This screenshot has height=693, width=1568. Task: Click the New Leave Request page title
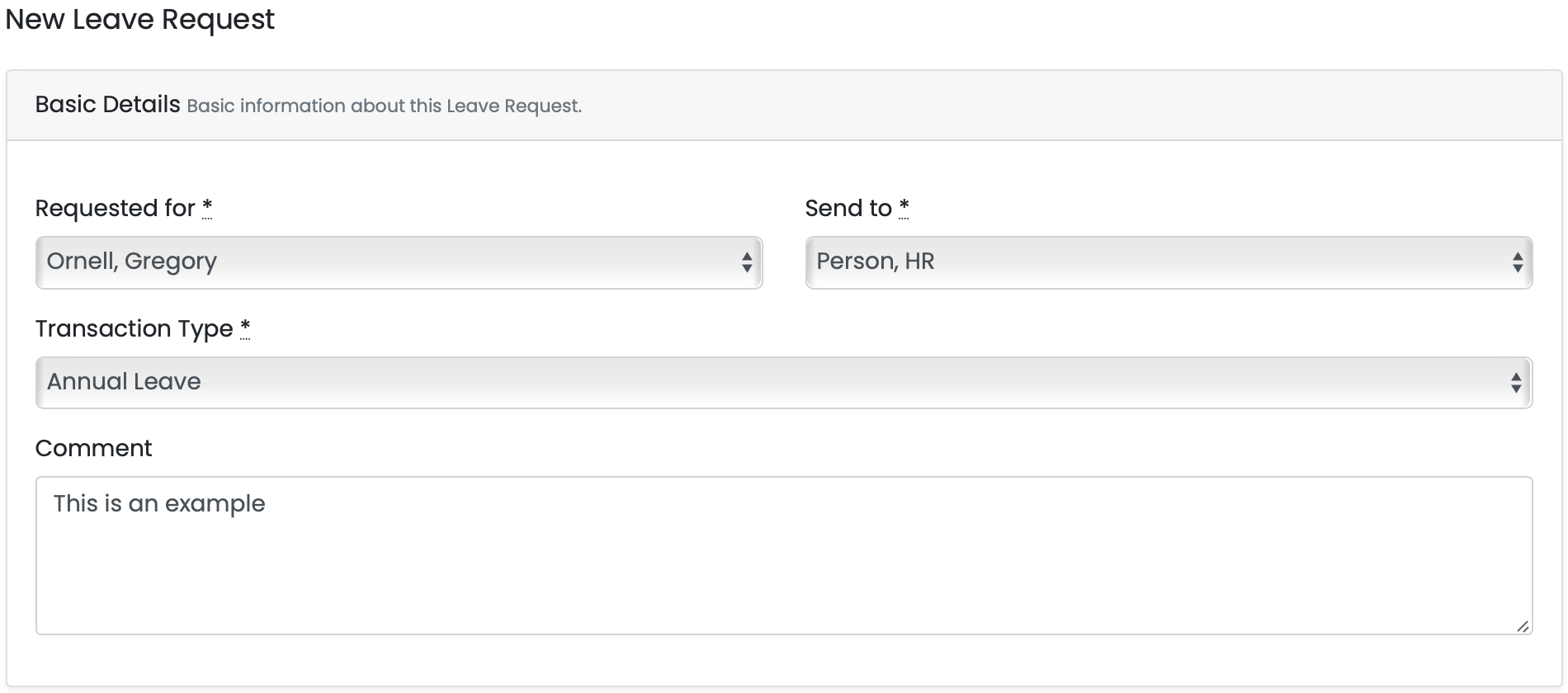click(x=139, y=19)
